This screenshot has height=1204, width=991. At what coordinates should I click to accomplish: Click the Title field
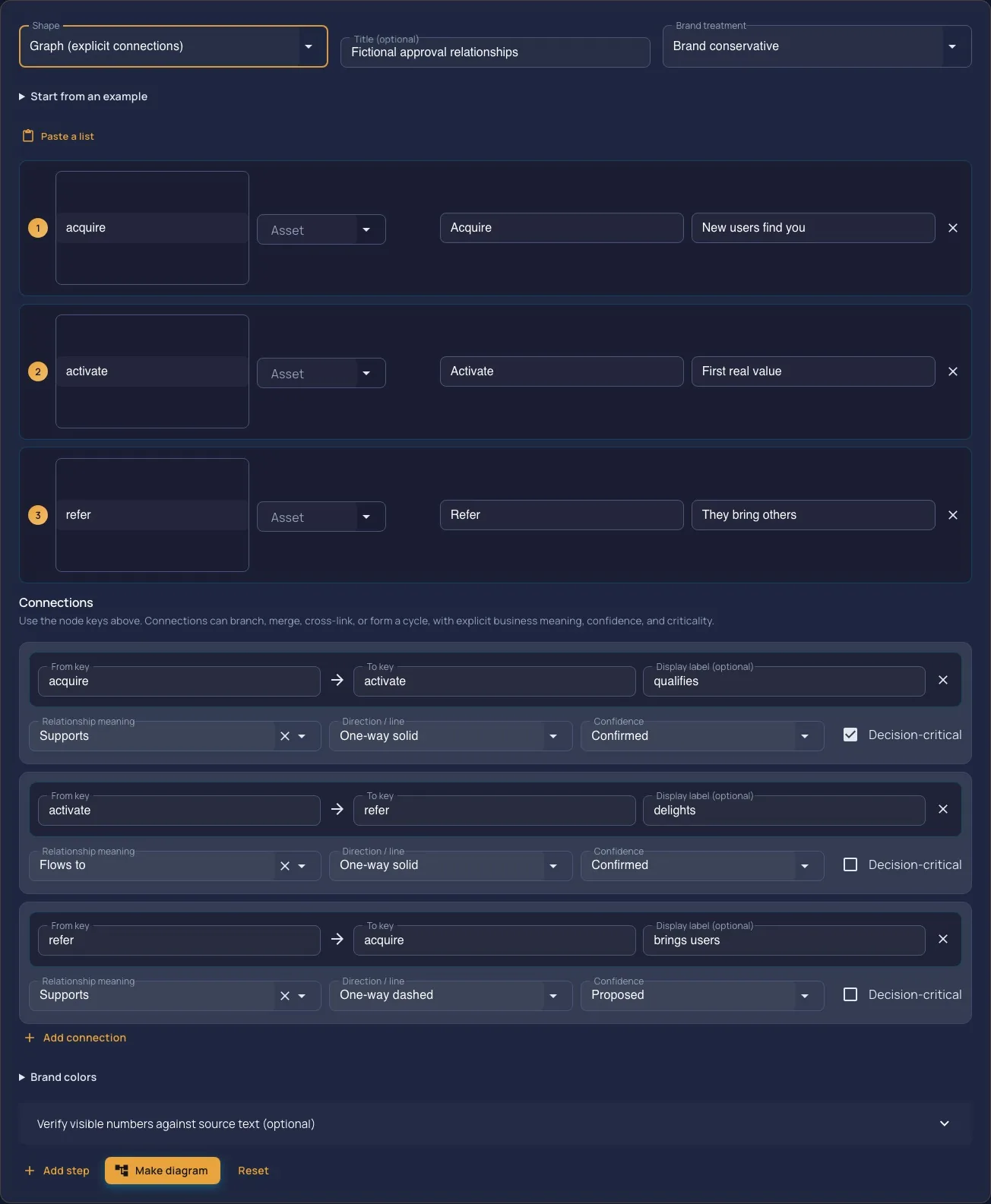495,52
